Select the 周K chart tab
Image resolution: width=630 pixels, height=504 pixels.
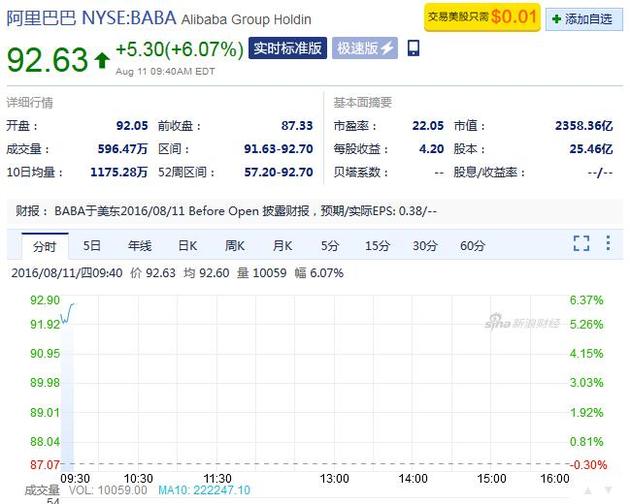click(x=235, y=245)
